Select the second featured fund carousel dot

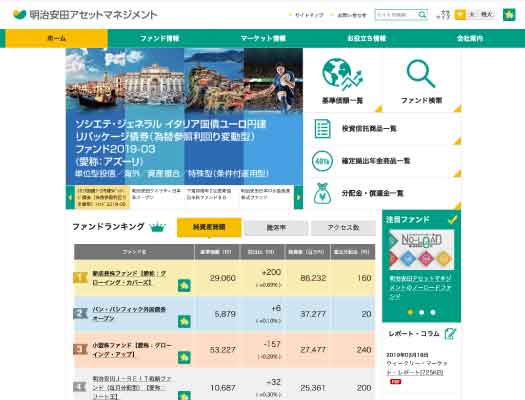[x=422, y=312]
